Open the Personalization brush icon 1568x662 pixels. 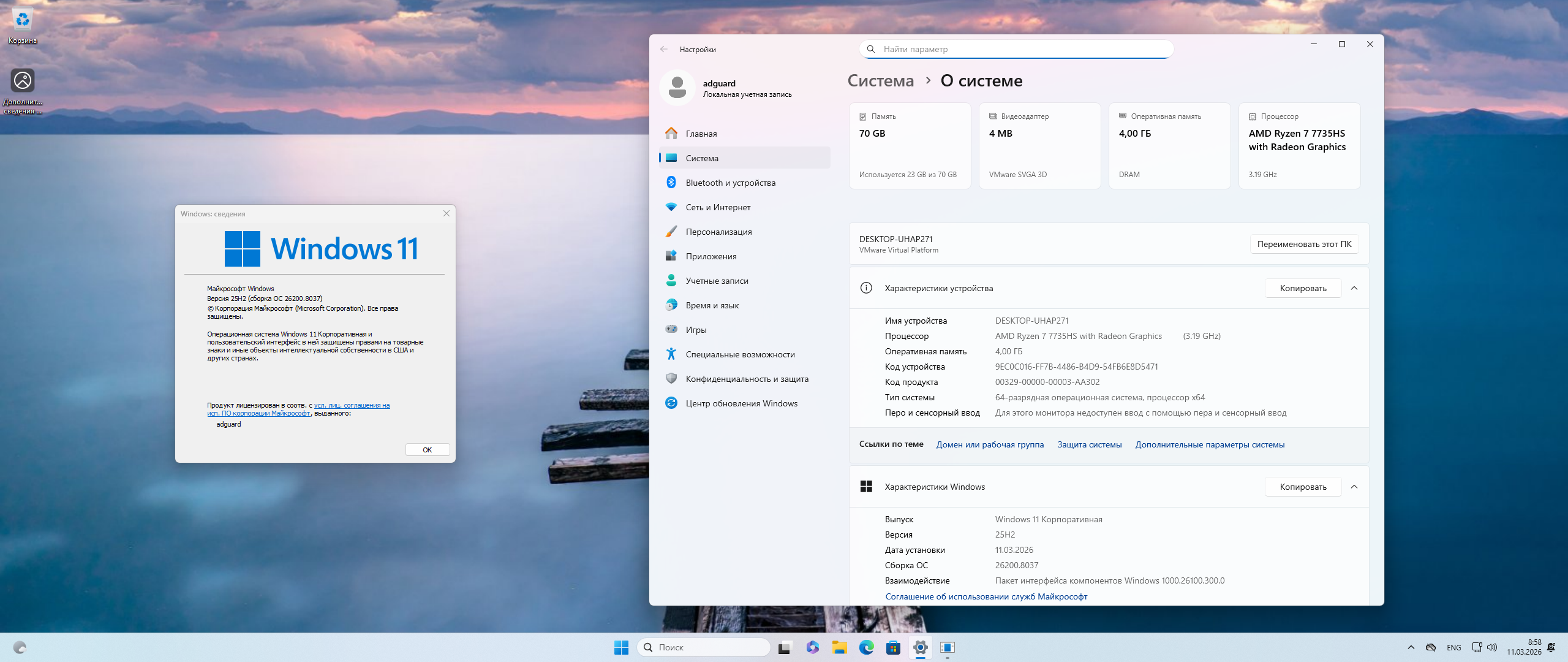[671, 232]
